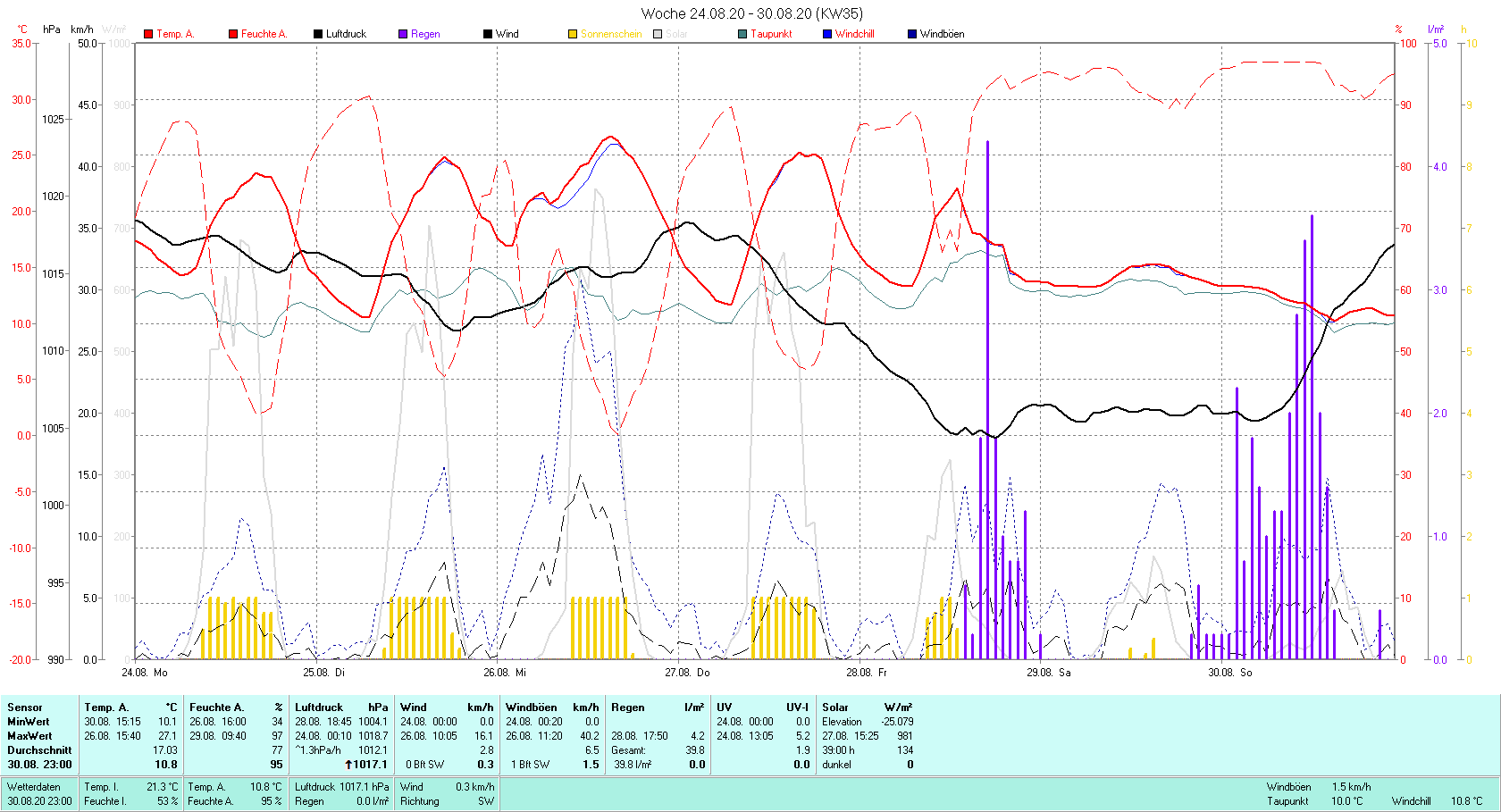This screenshot has width=1501, height=812.
Task: Click the Windböen 1.5 km/h bottom bar entry
Action: 1318,787
